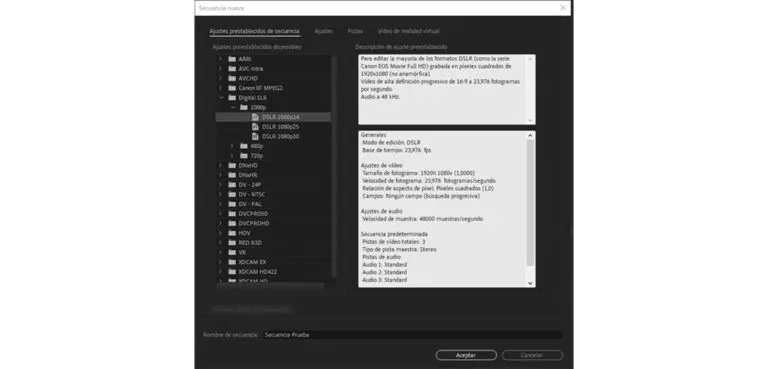Expand the XDCAM HD422 folder
The width and height of the screenshot is (768, 369).
pos(220,271)
